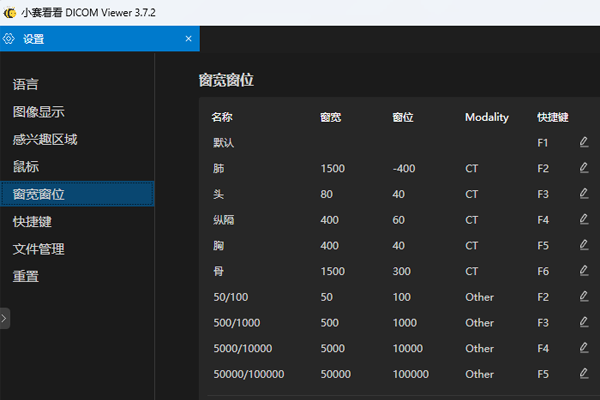Edit the 骨 window preset
Image resolution: width=600 pixels, height=400 pixels.
point(584,270)
